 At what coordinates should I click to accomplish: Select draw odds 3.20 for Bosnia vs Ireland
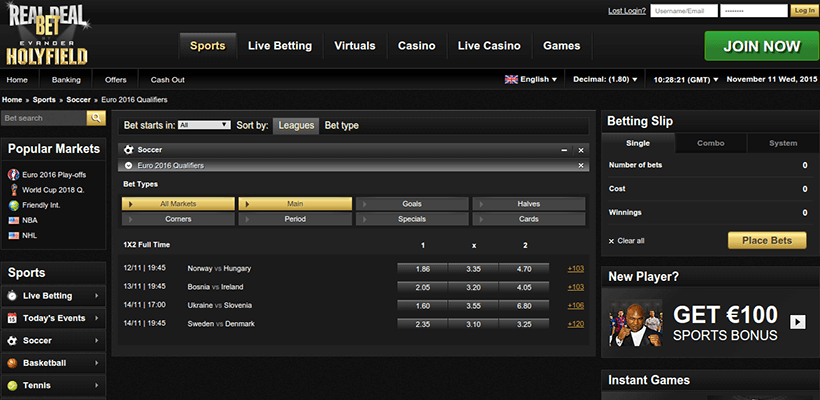point(473,287)
